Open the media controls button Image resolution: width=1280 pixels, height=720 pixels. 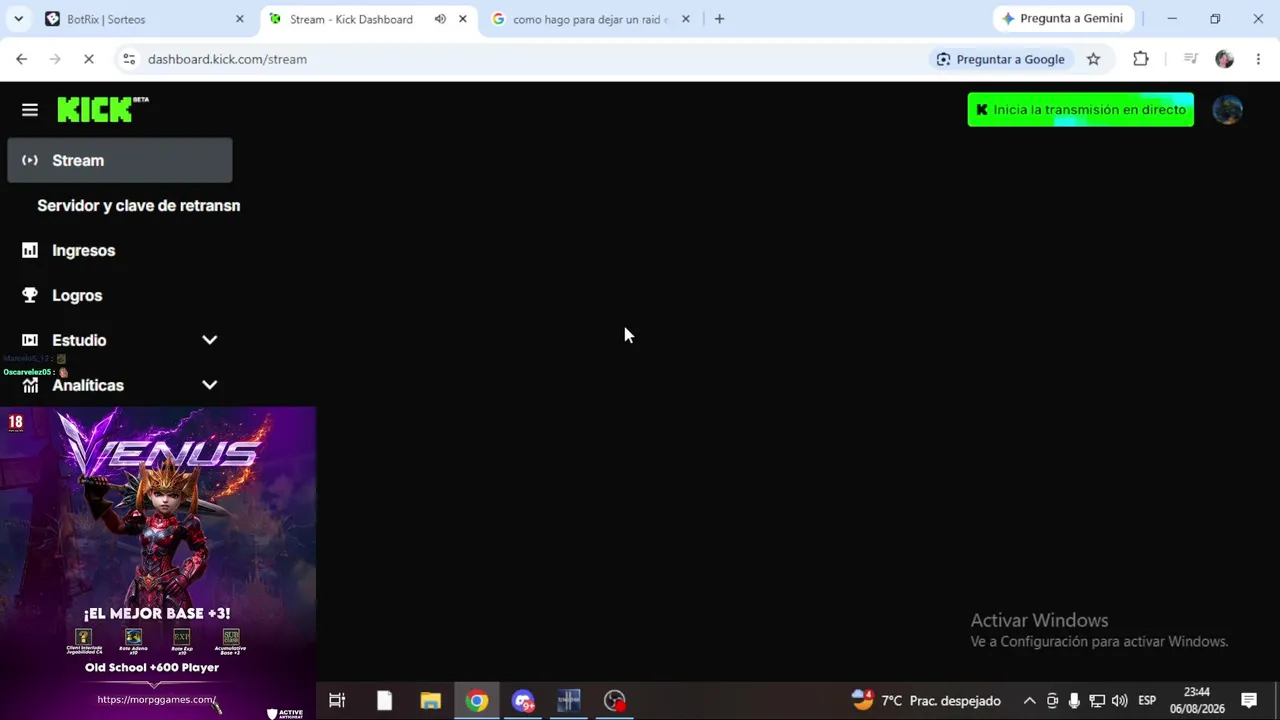1190,59
